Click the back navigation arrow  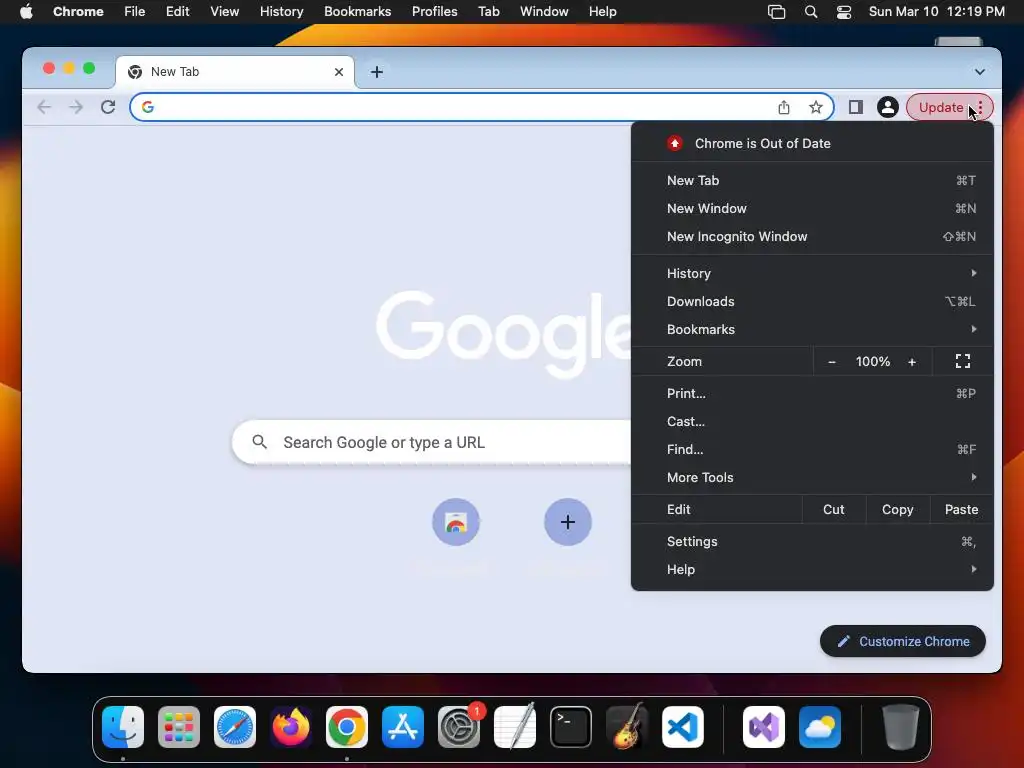pyautogui.click(x=44, y=107)
